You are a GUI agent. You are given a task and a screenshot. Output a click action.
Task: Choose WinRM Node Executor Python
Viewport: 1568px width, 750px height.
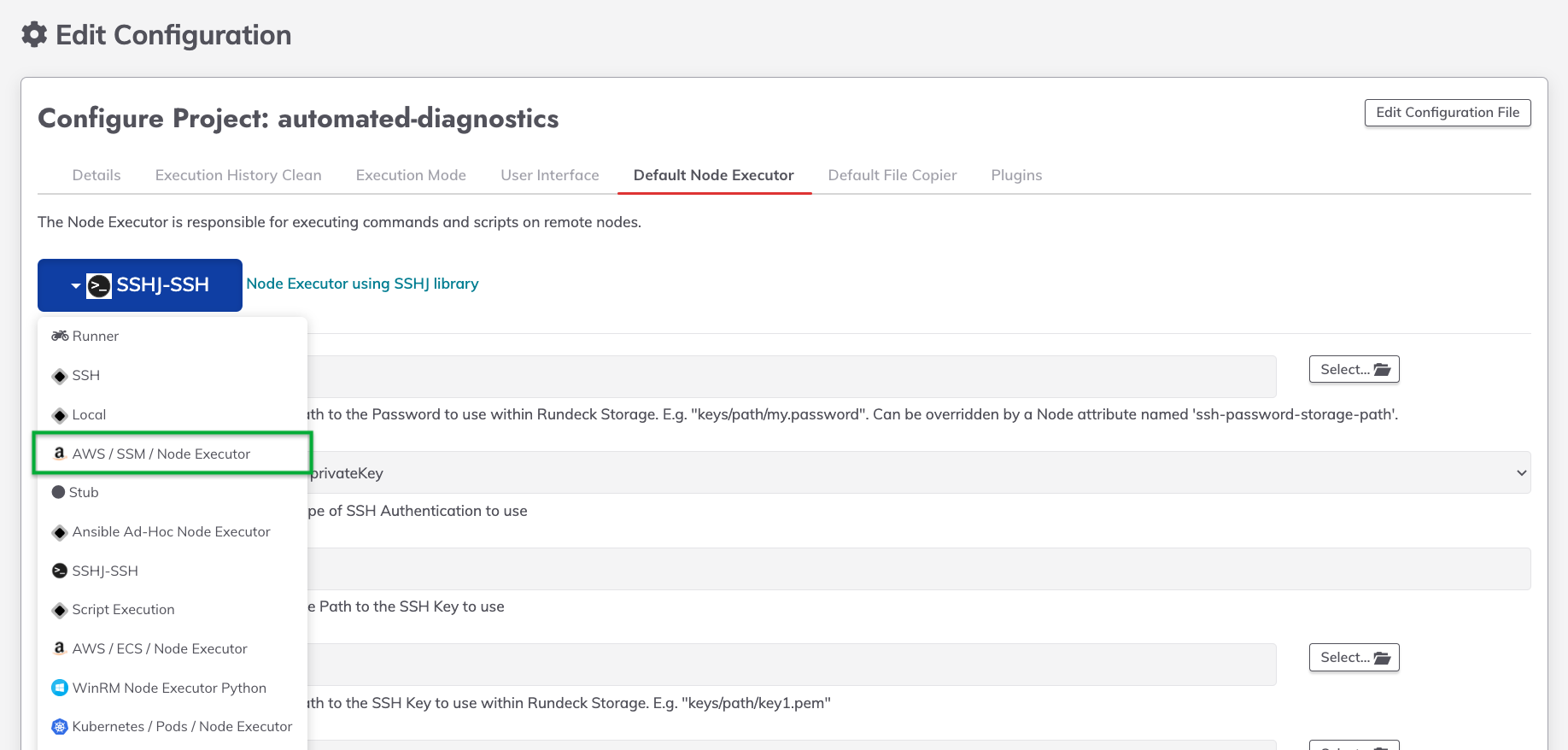[x=173, y=688]
